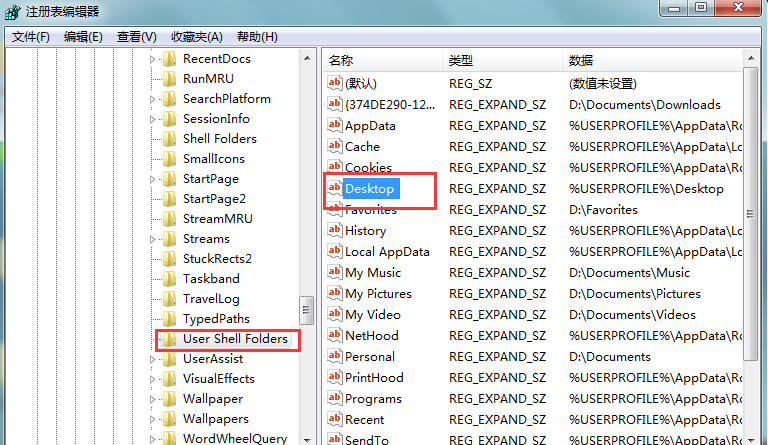
Task: Select the WordWheelQuery tree key
Action: click(235, 438)
